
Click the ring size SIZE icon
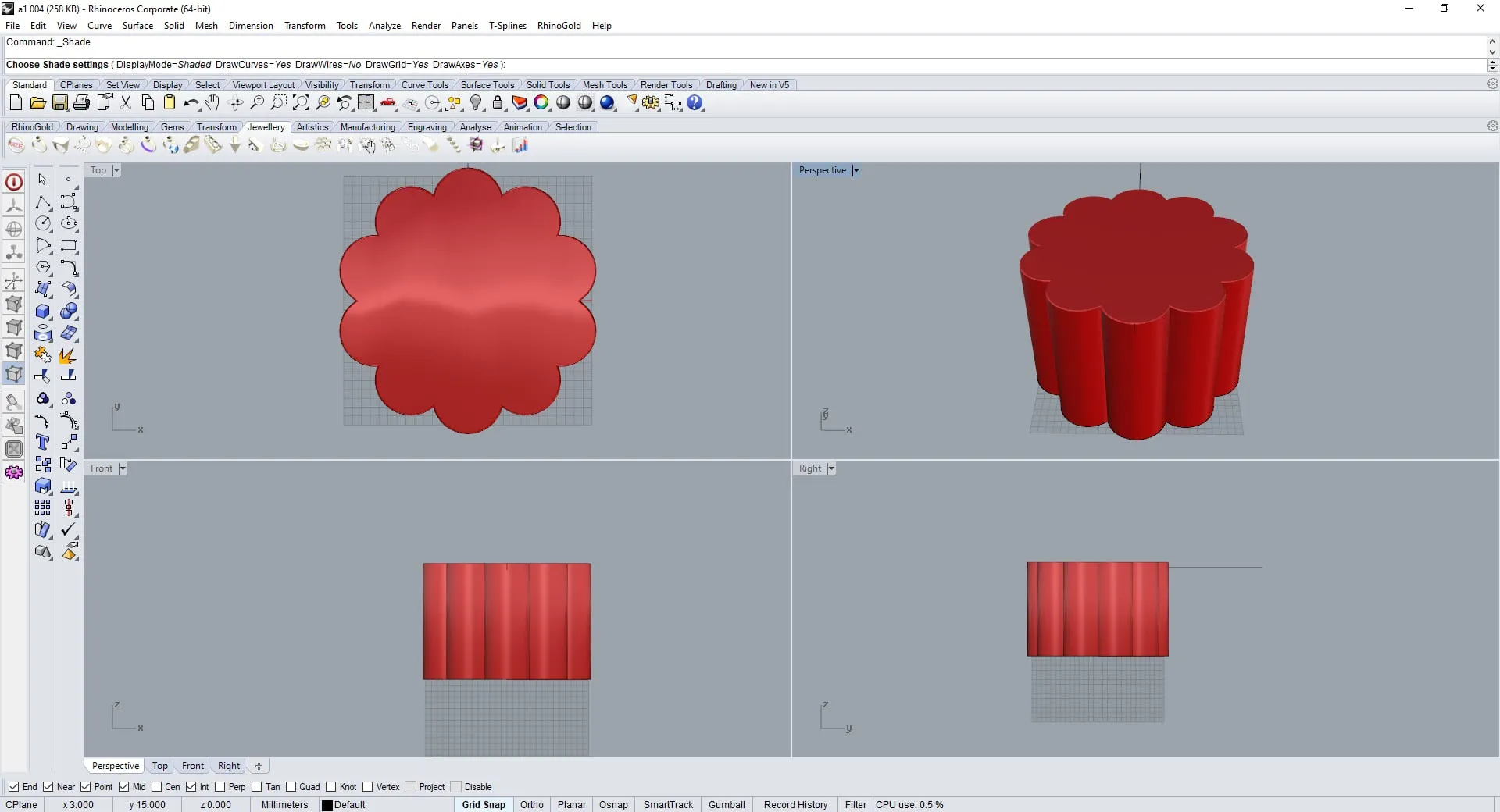(x=16, y=145)
